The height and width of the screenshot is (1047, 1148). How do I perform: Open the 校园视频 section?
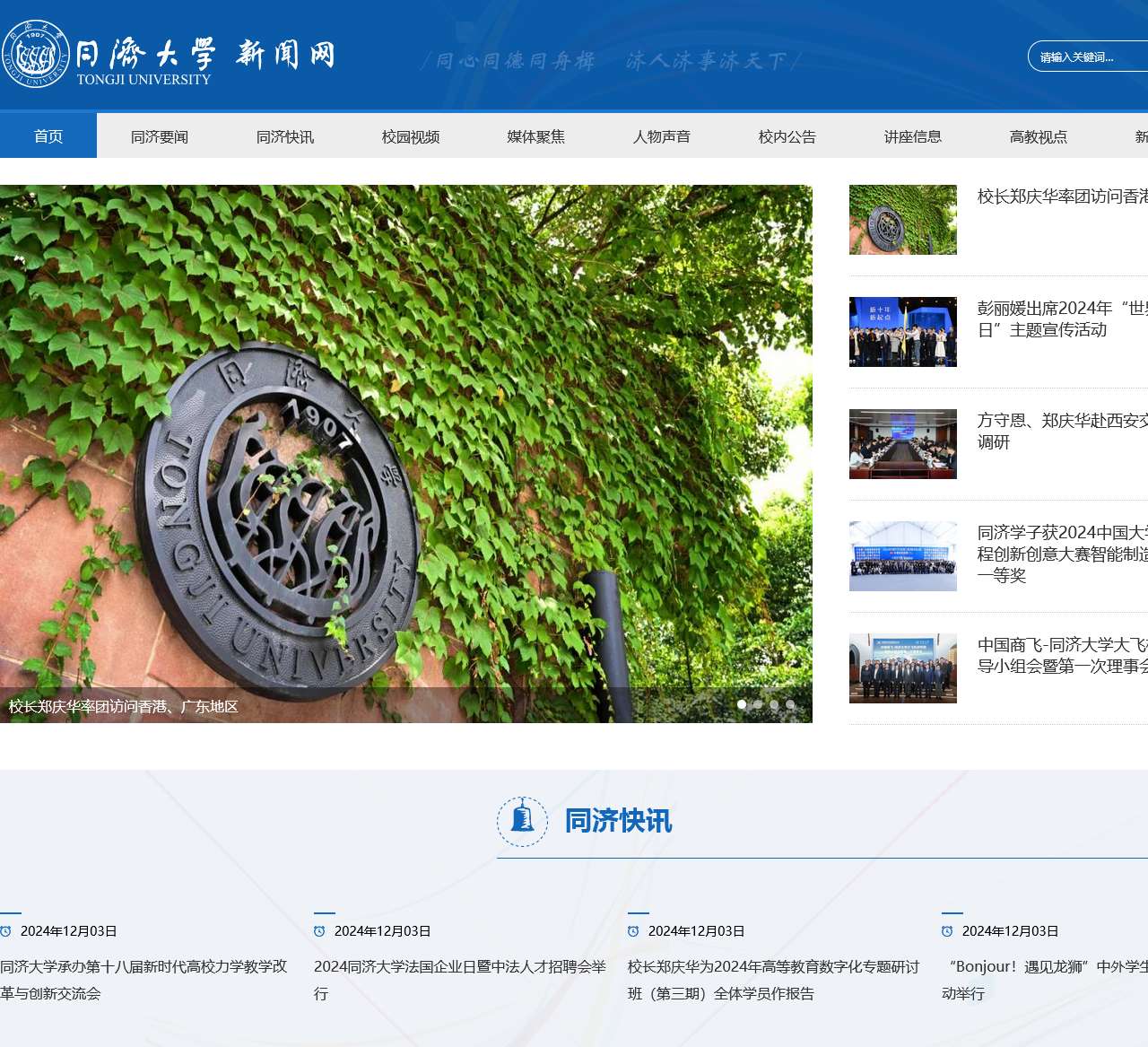pyautogui.click(x=411, y=136)
